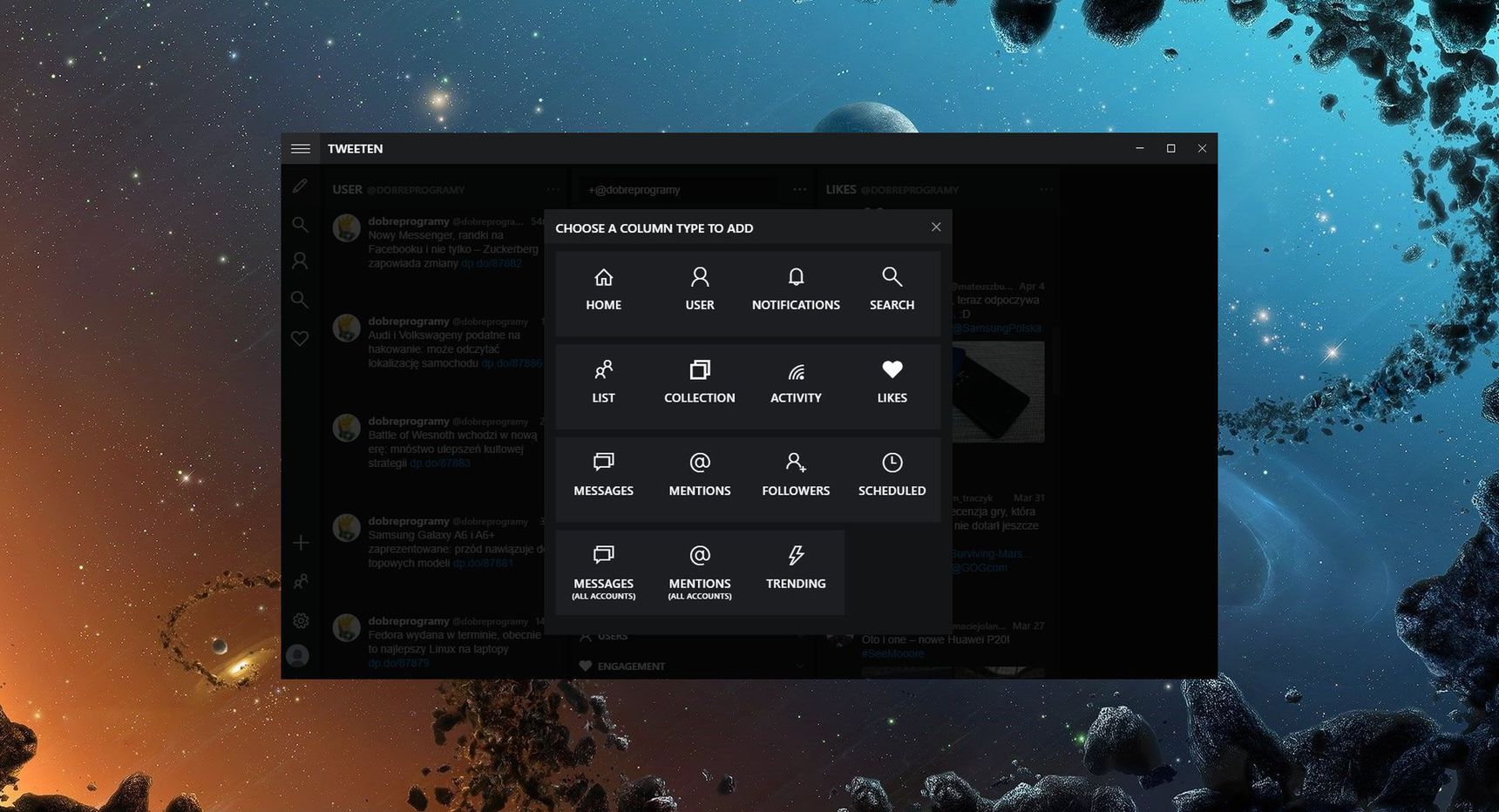Click the +@dobreprogramy search field

tap(680, 190)
